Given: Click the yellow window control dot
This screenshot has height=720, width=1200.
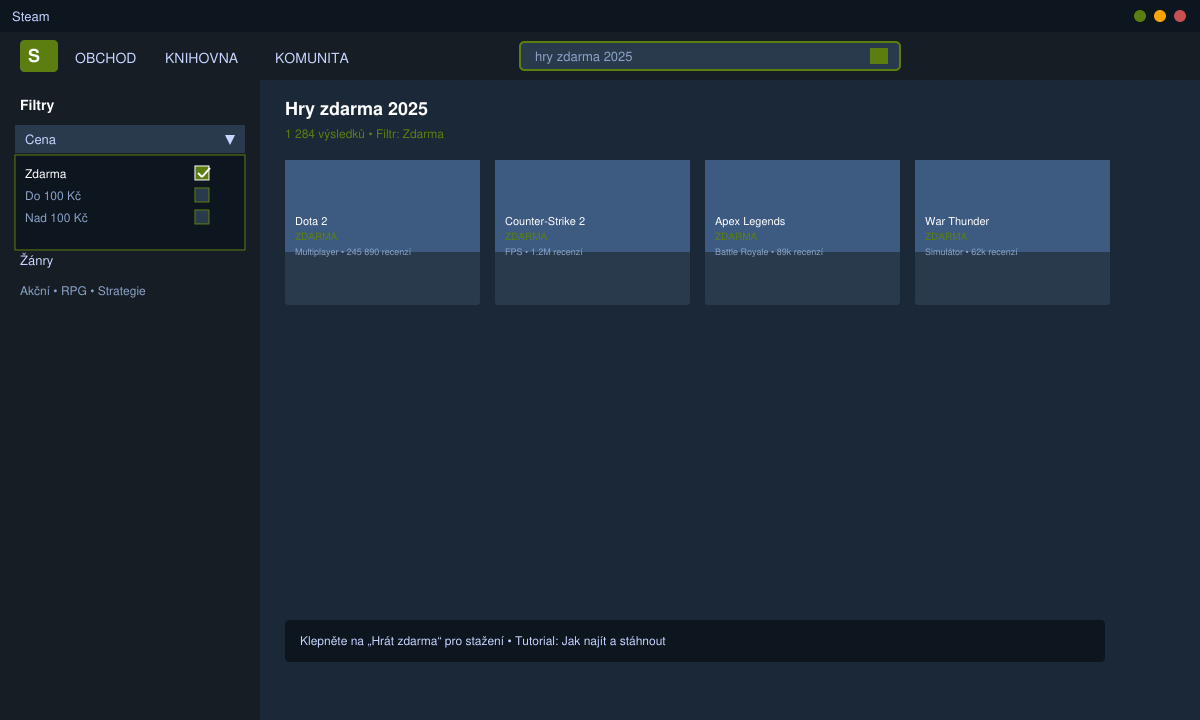Looking at the screenshot, I should point(1160,16).
